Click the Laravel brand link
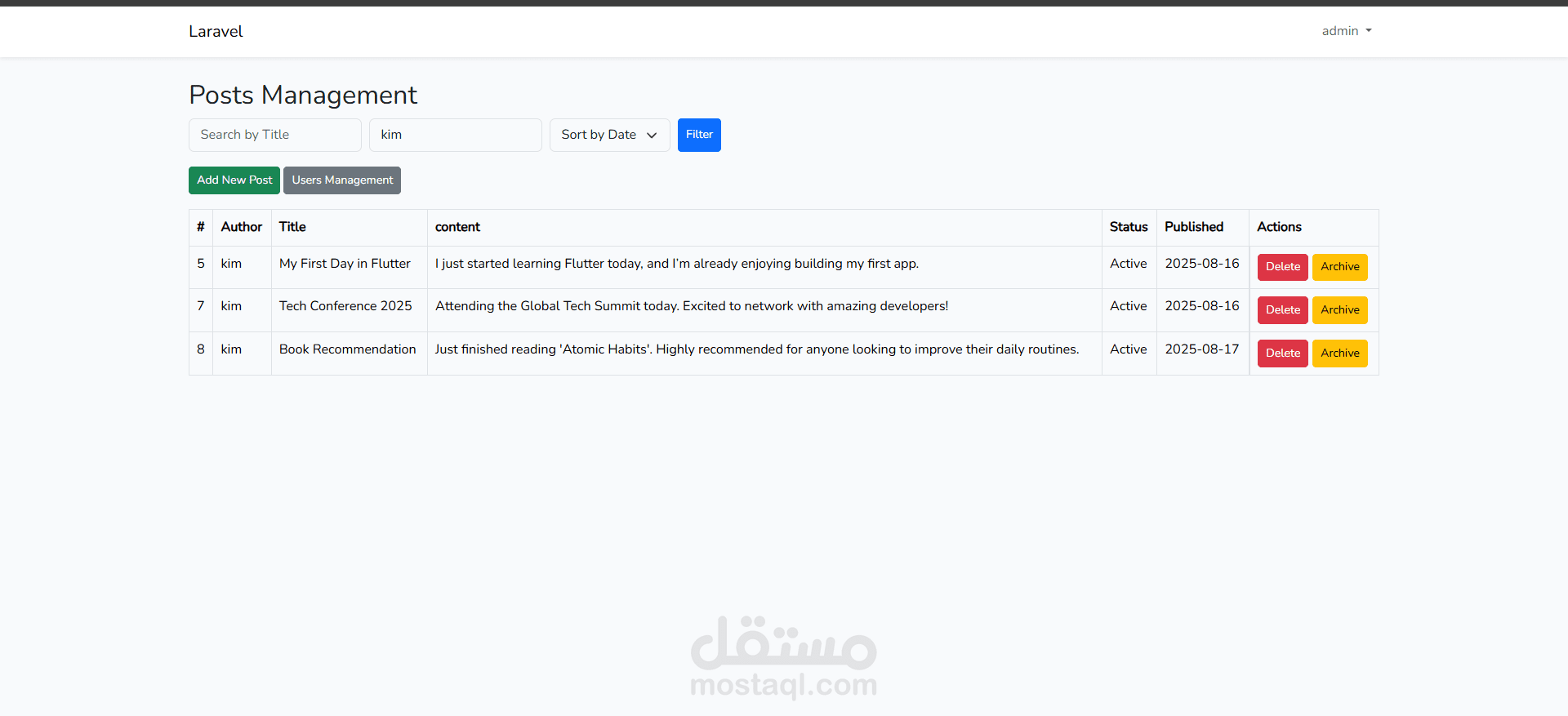This screenshot has height=716, width=1568. (216, 31)
